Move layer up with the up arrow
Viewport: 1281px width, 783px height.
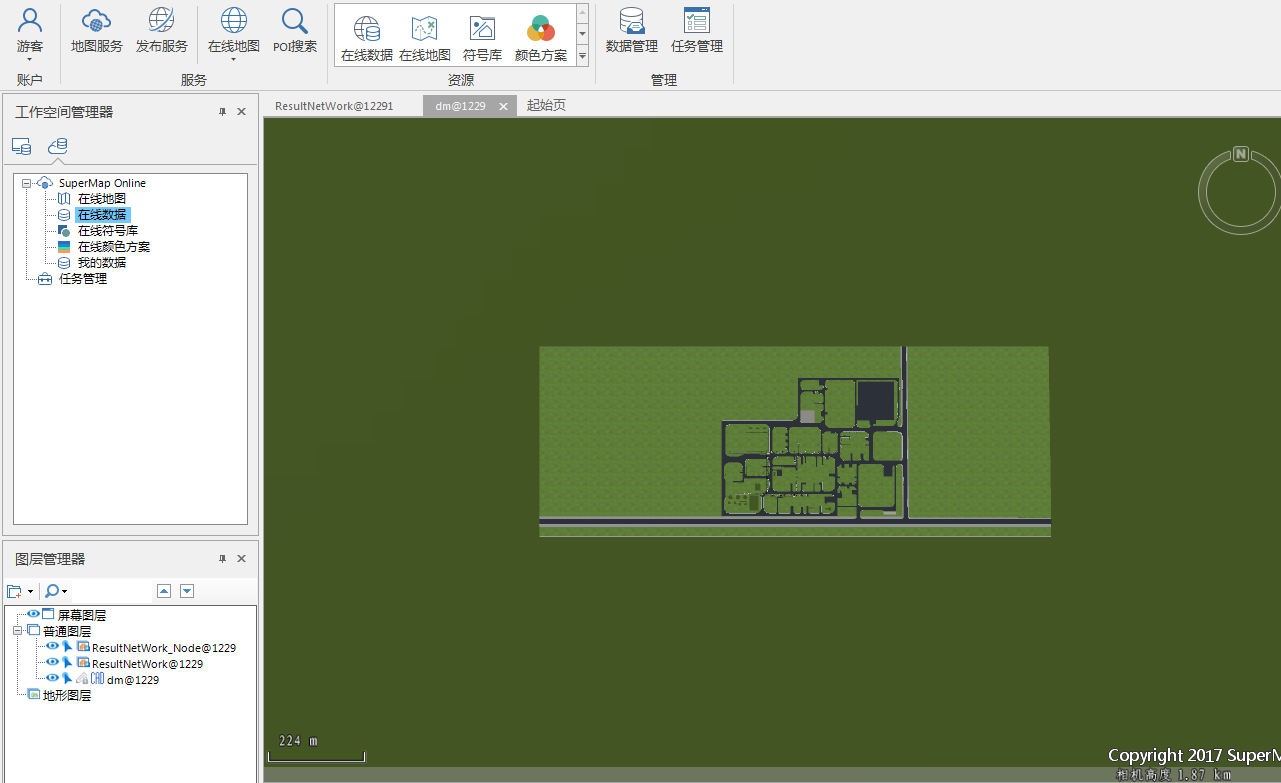coord(165,591)
